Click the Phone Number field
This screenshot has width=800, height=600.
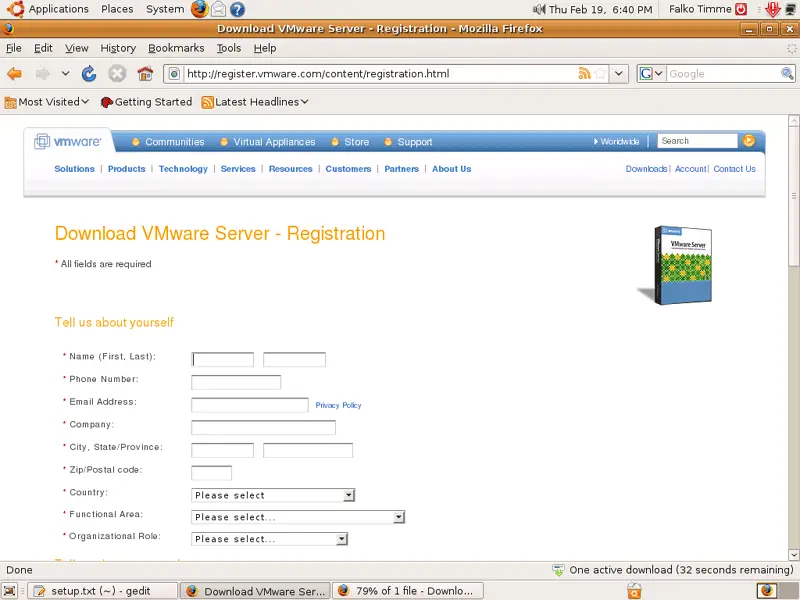coord(236,382)
